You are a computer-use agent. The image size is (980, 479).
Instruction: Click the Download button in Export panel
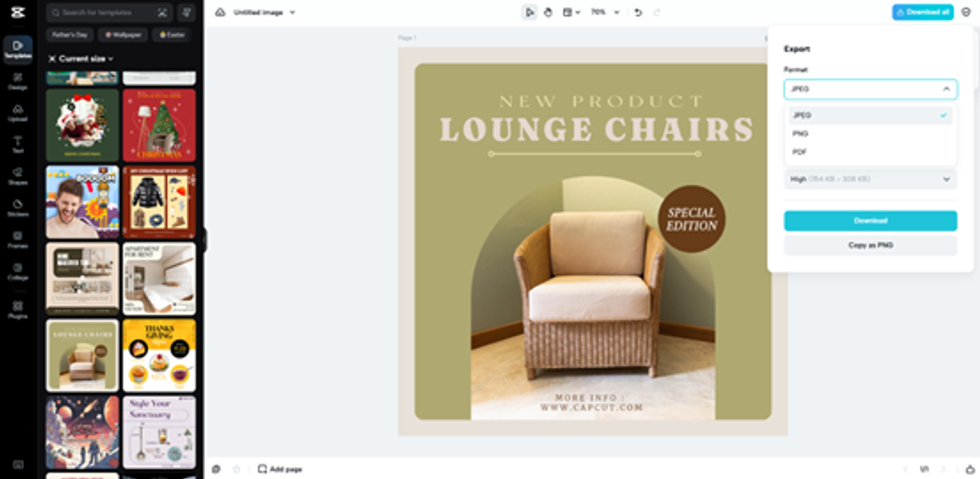tap(870, 221)
